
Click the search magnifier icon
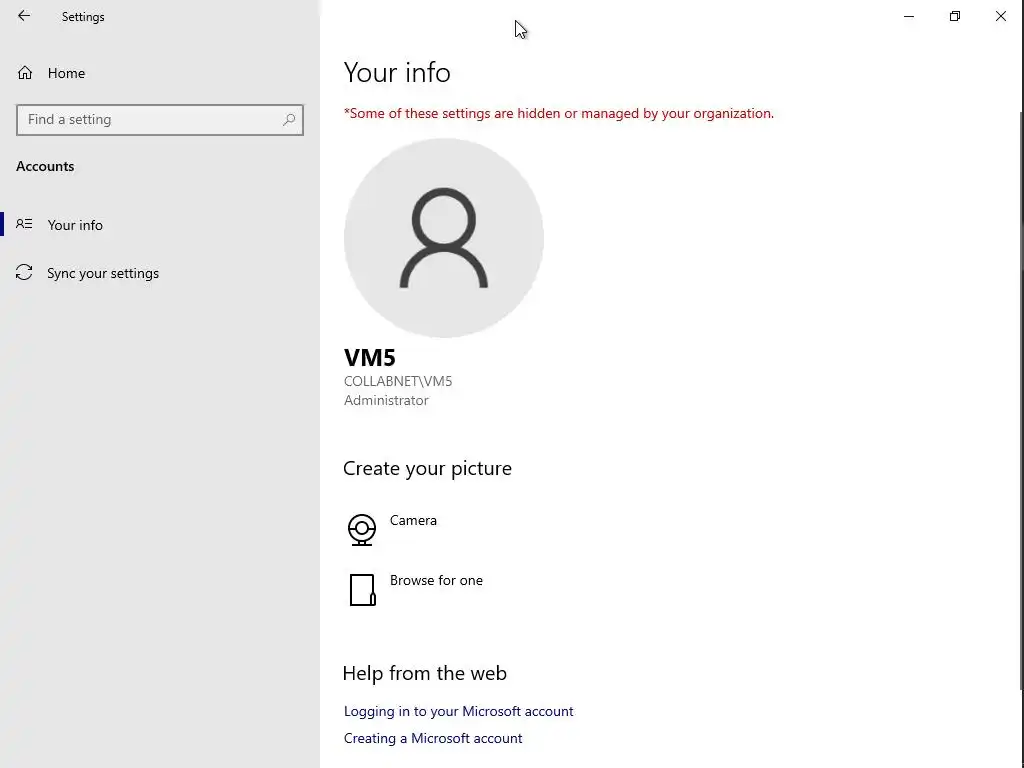coord(289,120)
